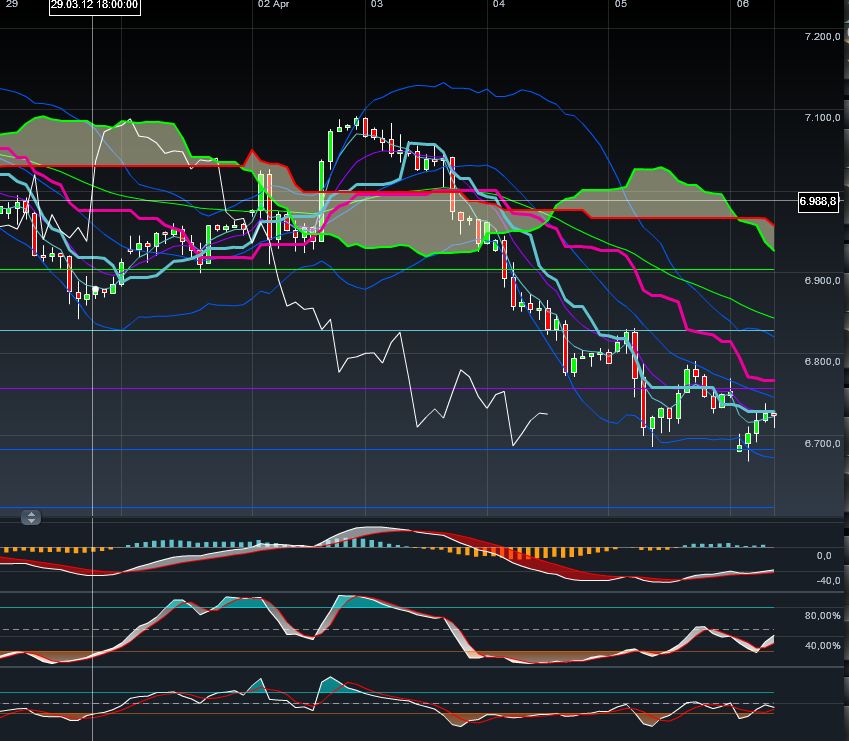
Task: Click the 02 Apr date axis label
Action: click(273, 4)
